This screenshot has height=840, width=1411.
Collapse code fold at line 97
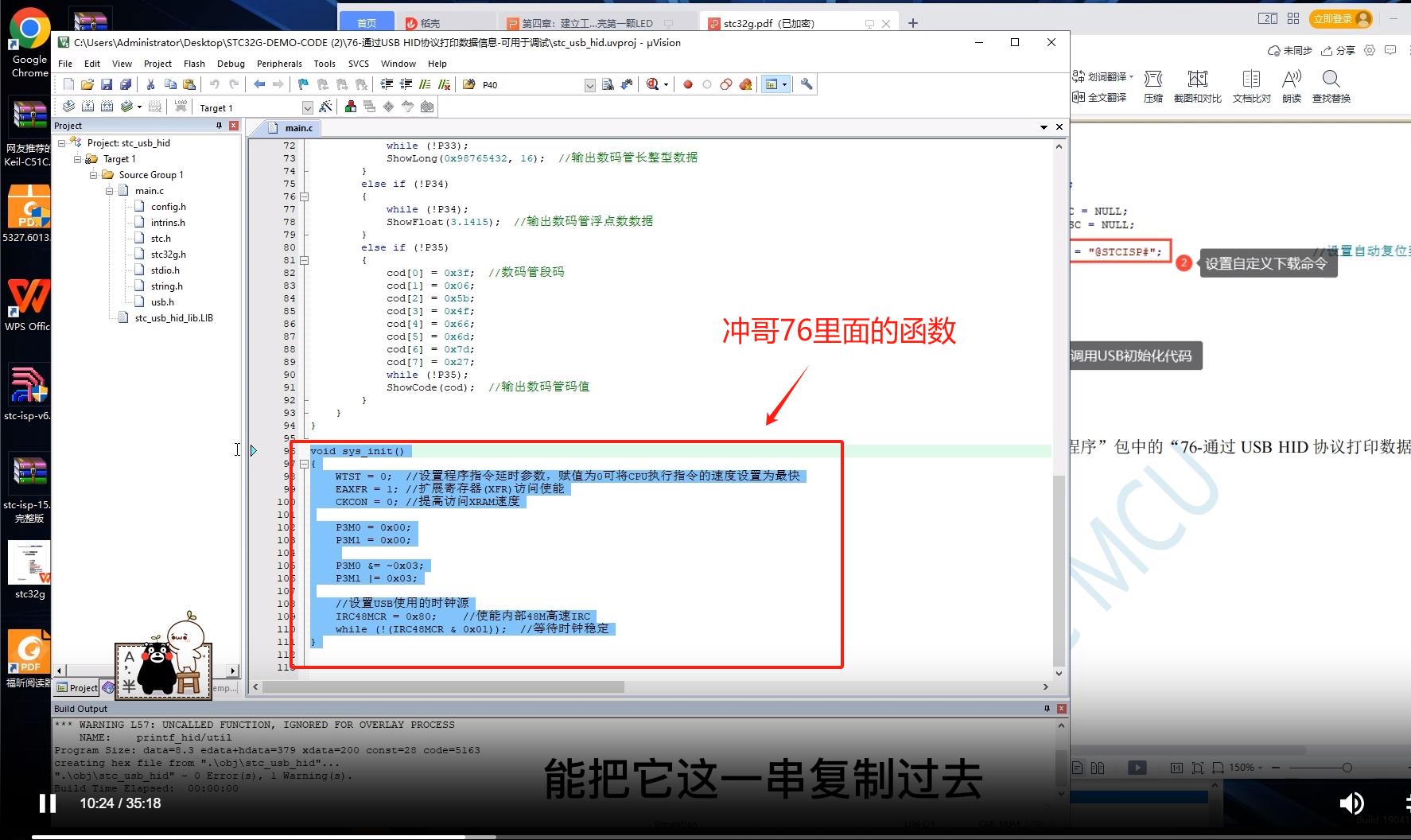pos(304,464)
